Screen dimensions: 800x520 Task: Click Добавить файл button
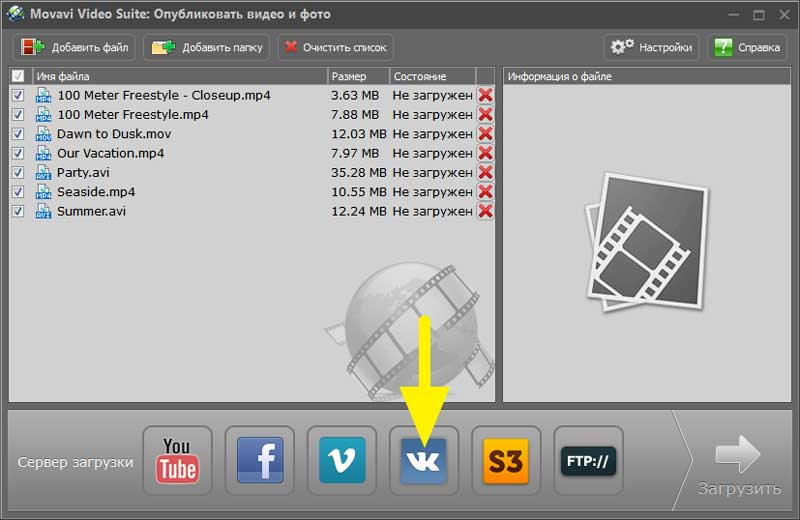pyautogui.click(x=74, y=47)
